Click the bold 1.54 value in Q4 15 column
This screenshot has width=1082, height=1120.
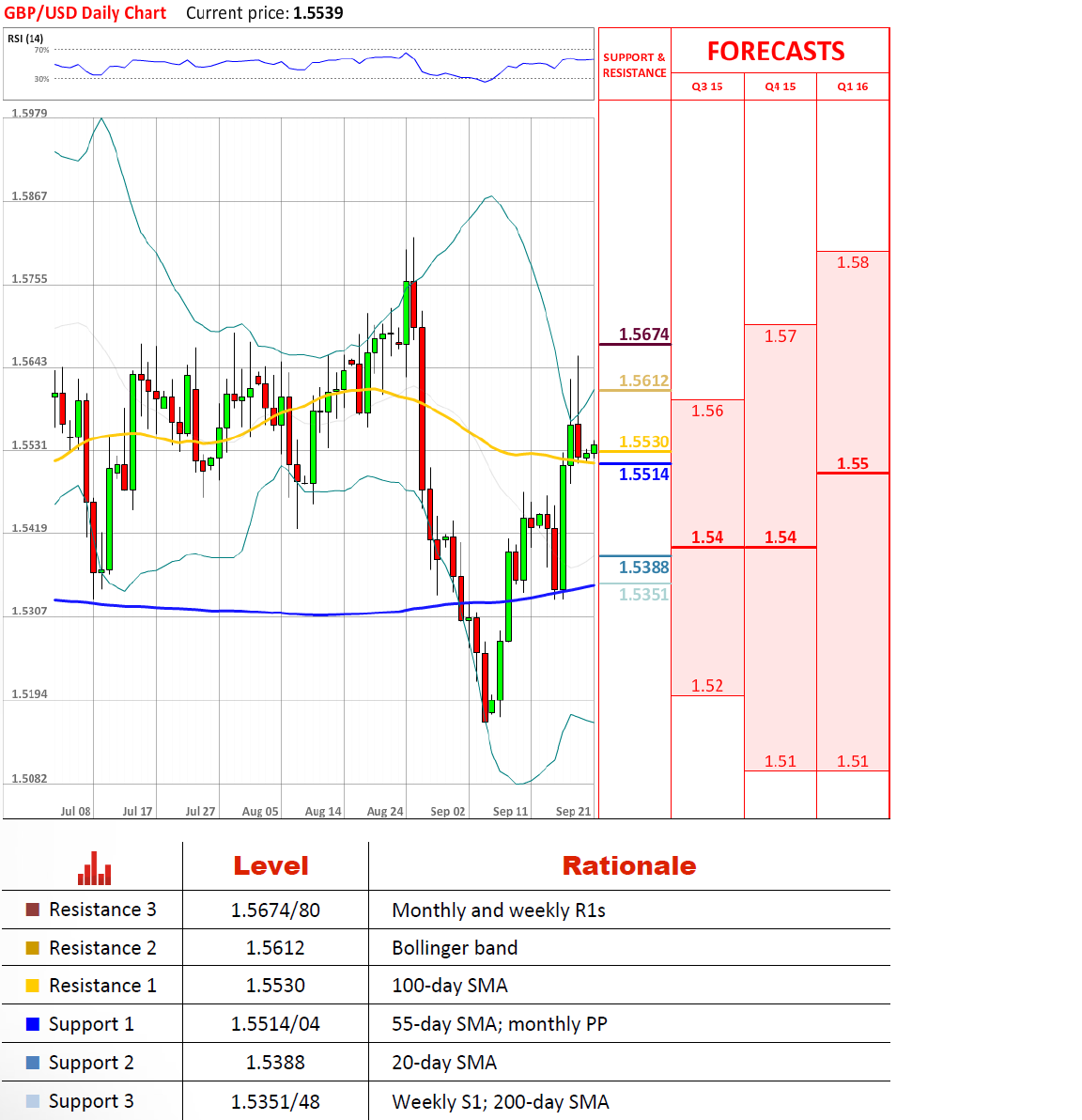click(780, 537)
